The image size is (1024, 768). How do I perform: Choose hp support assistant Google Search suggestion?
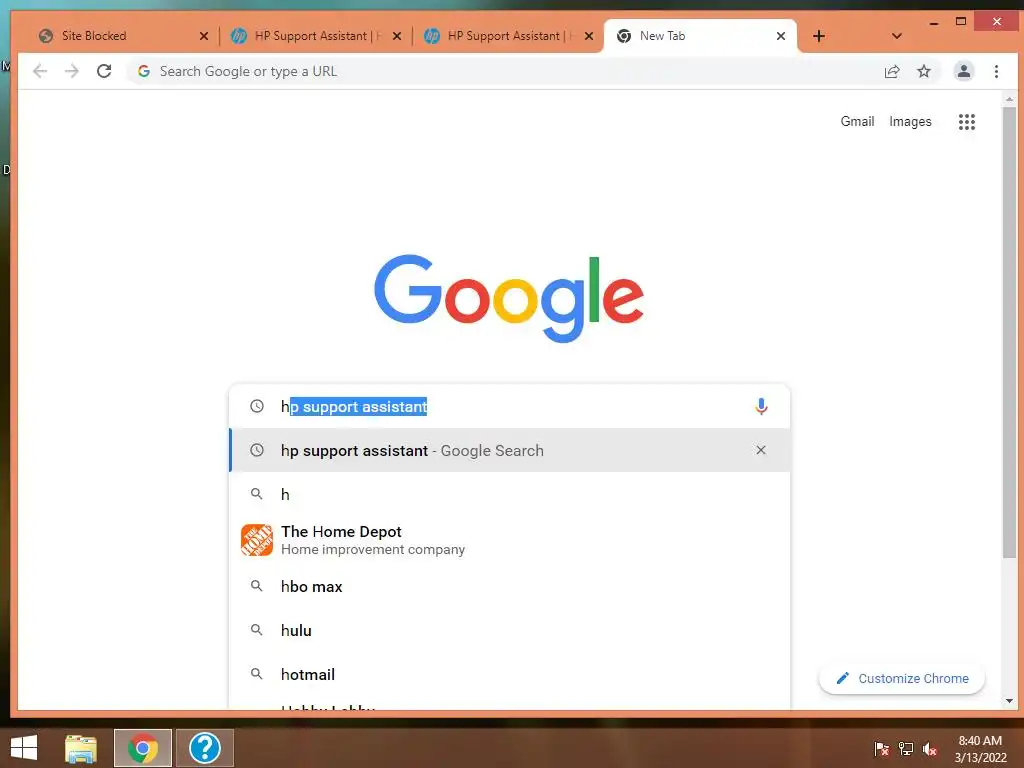point(509,450)
